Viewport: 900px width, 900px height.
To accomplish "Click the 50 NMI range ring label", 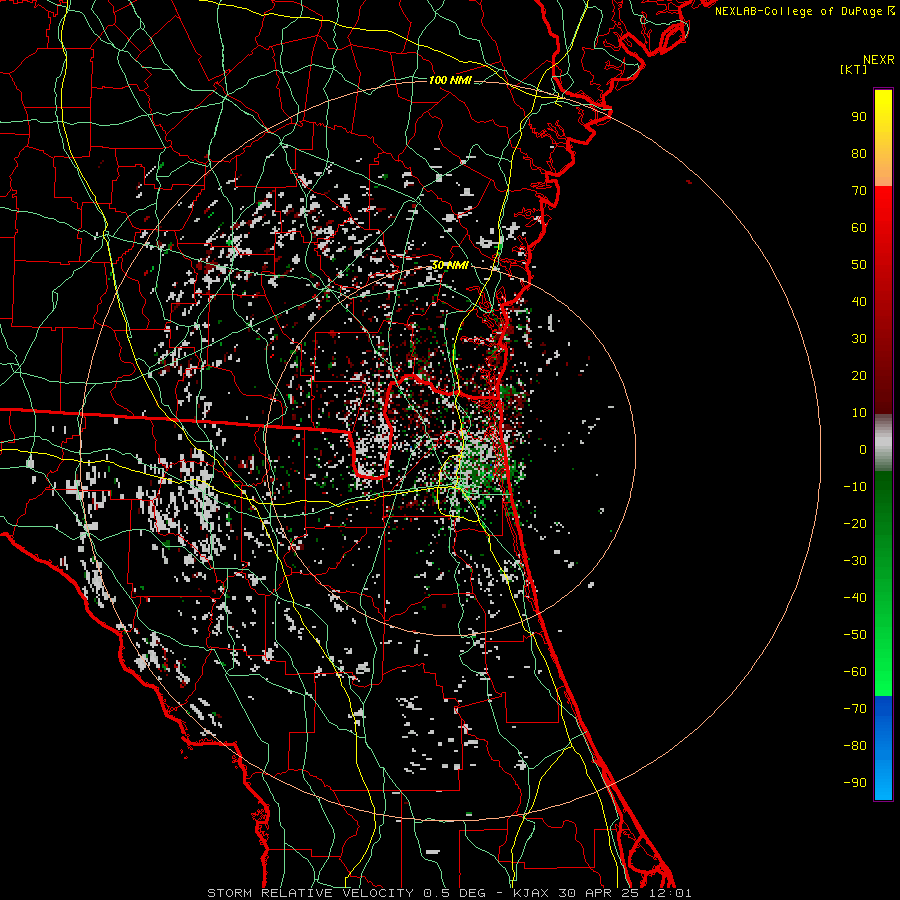I will [x=450, y=265].
